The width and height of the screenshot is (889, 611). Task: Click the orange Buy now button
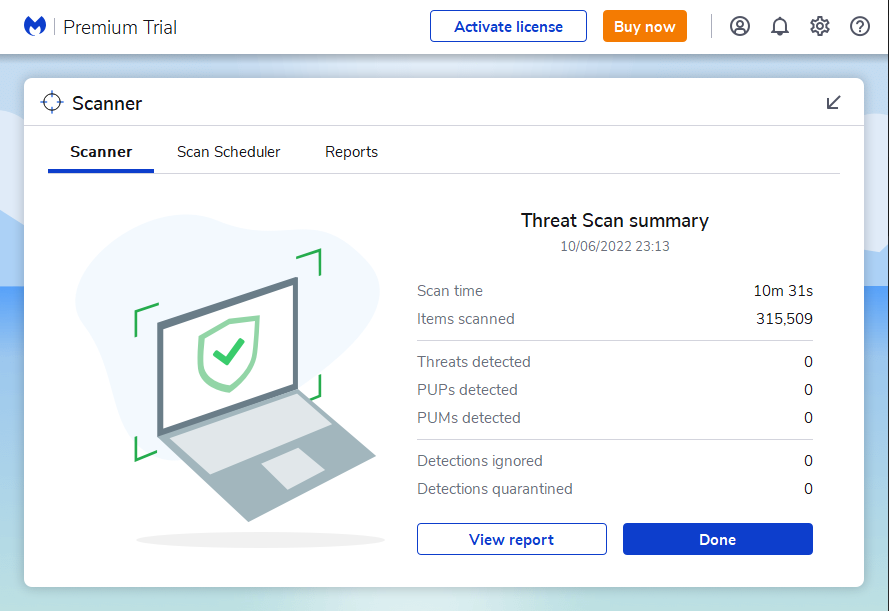pyautogui.click(x=645, y=27)
